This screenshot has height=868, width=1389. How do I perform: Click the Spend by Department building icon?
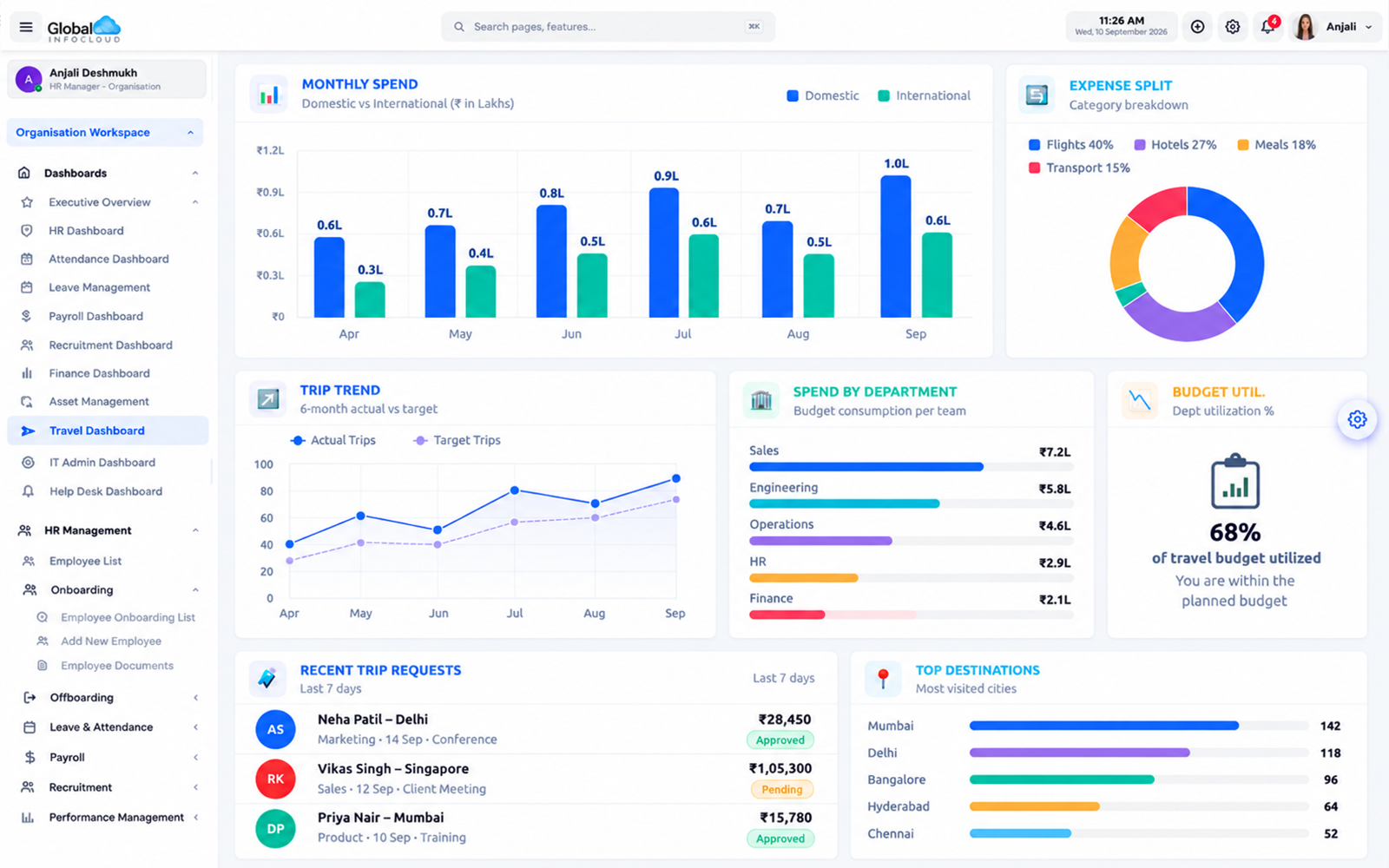click(761, 400)
